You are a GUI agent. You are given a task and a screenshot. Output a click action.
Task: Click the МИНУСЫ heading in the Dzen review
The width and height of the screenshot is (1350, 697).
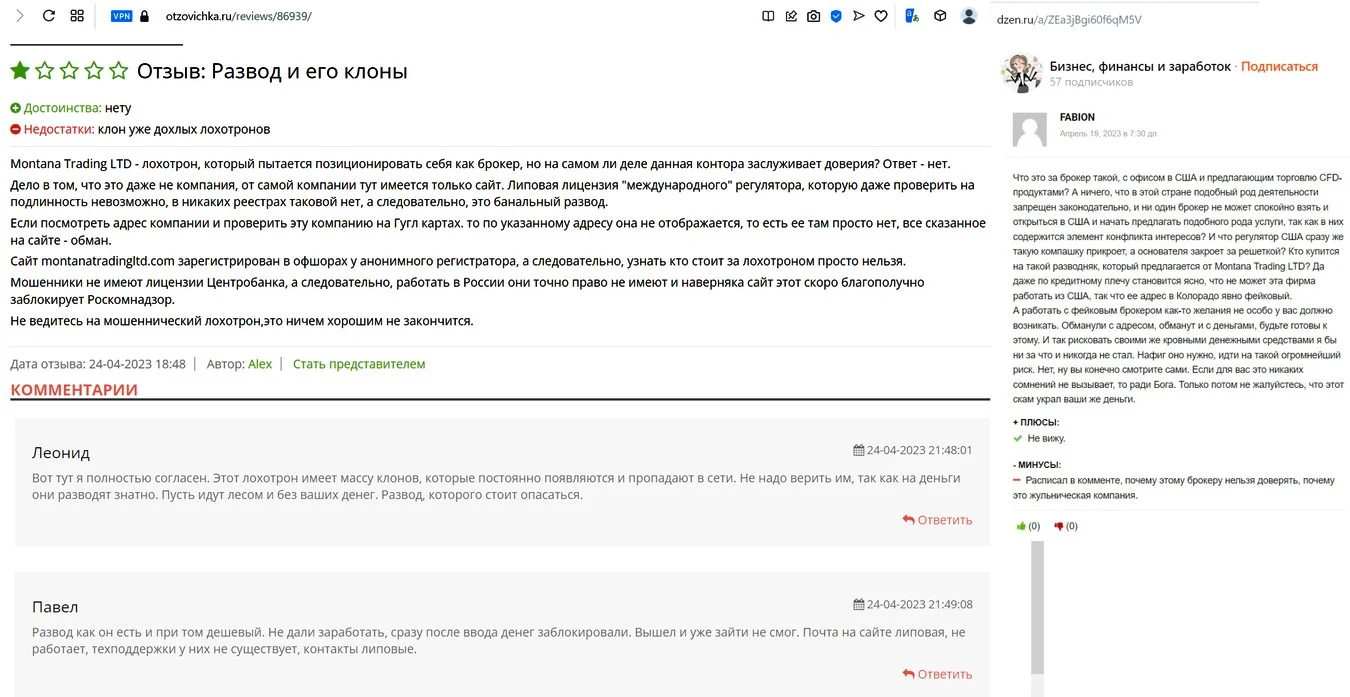[1037, 465]
